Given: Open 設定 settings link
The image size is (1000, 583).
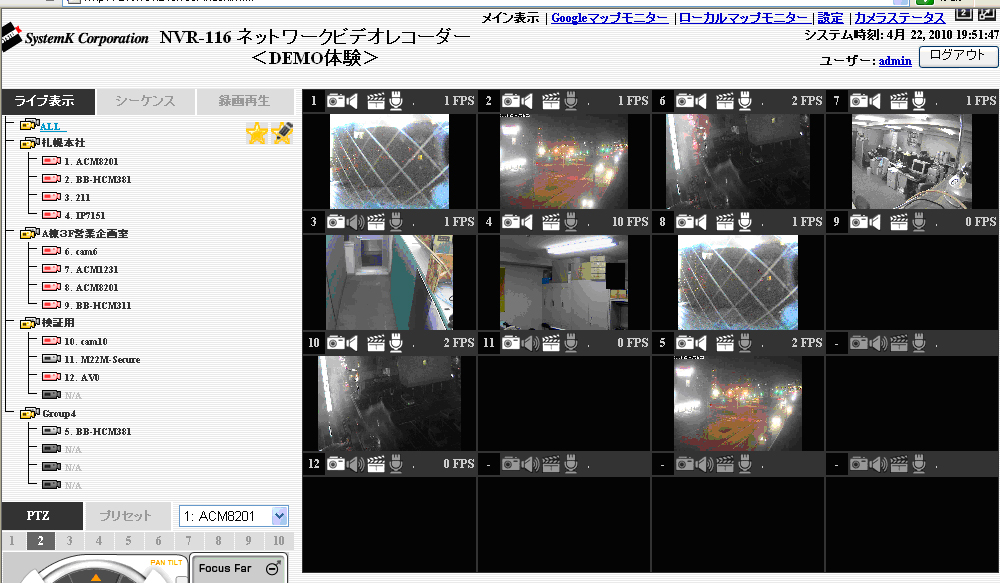Looking at the screenshot, I should coord(830,18).
